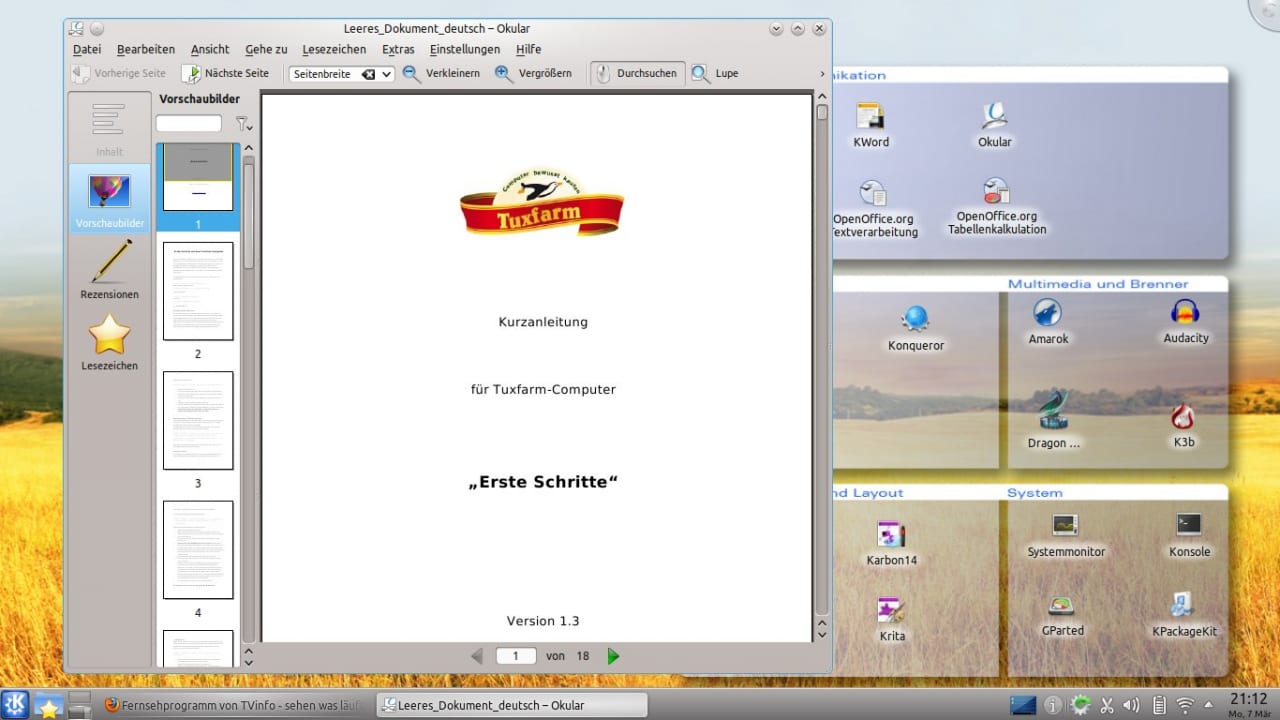Open the Rezensionen sidebar panel
The image size is (1280, 720).
[109, 269]
